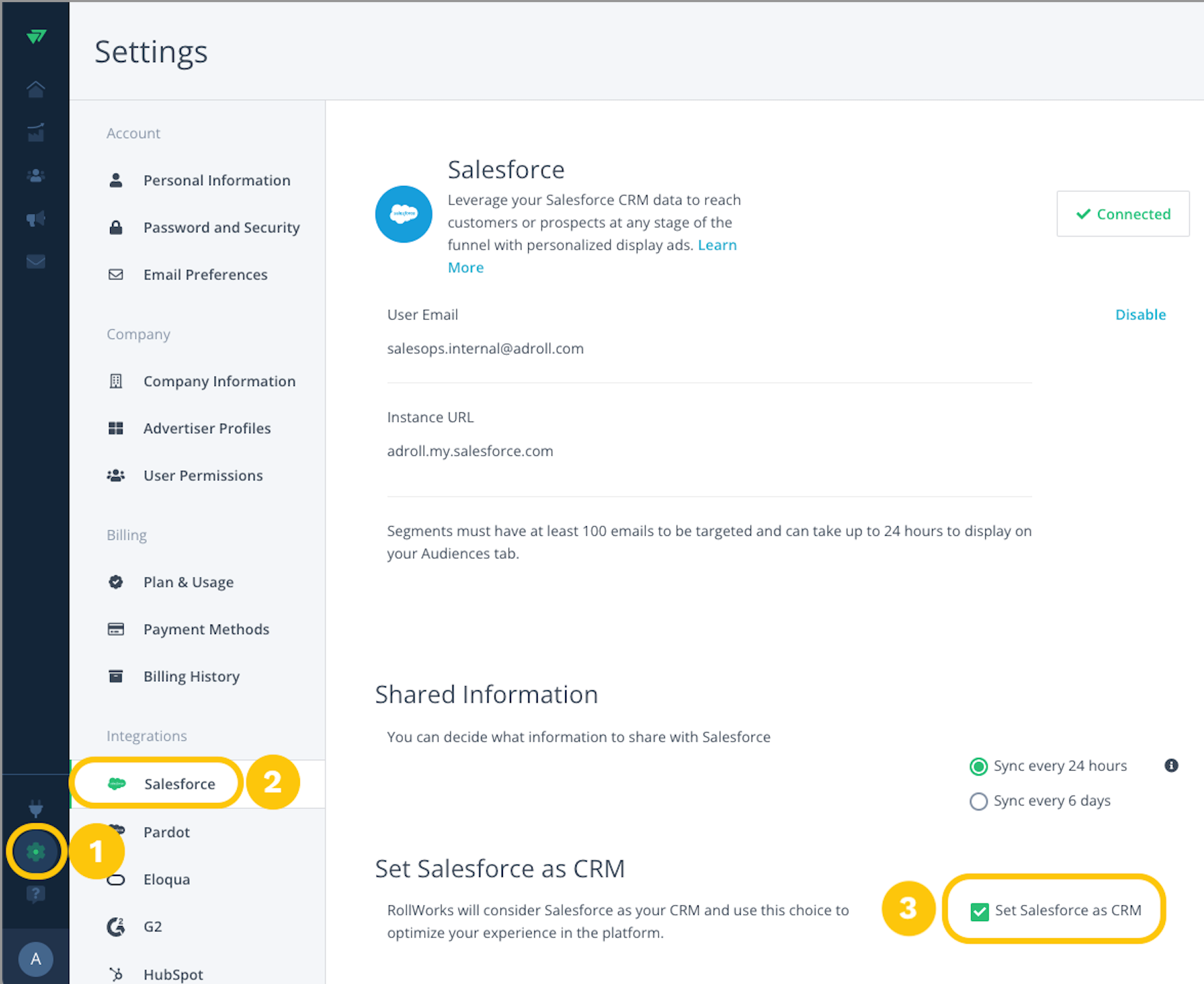Open the audiences people sidebar icon
The image size is (1204, 984).
click(x=36, y=176)
